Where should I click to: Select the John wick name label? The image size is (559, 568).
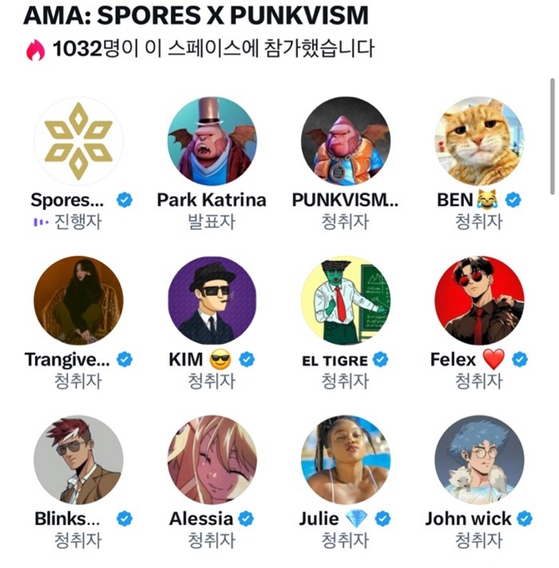pyautogui.click(x=468, y=519)
